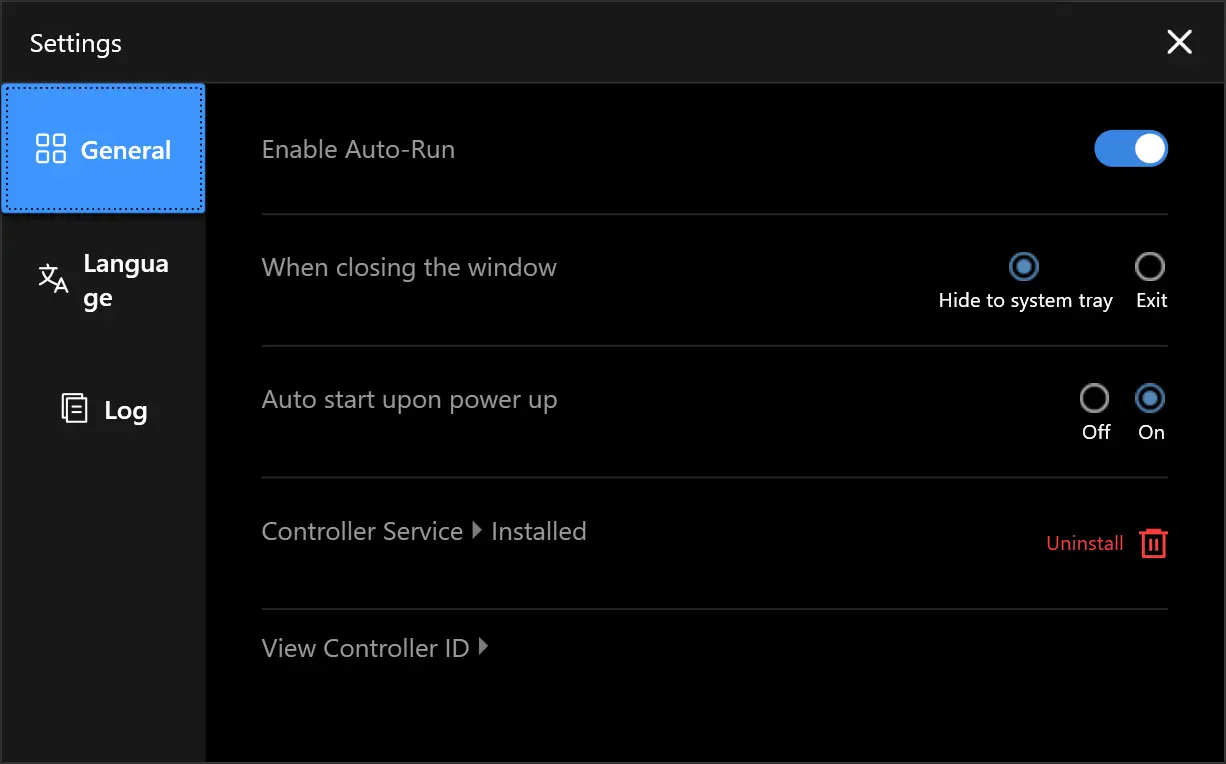Viewport: 1226px width, 764px height.
Task: Click the View Controller ID text
Action: click(x=365, y=648)
